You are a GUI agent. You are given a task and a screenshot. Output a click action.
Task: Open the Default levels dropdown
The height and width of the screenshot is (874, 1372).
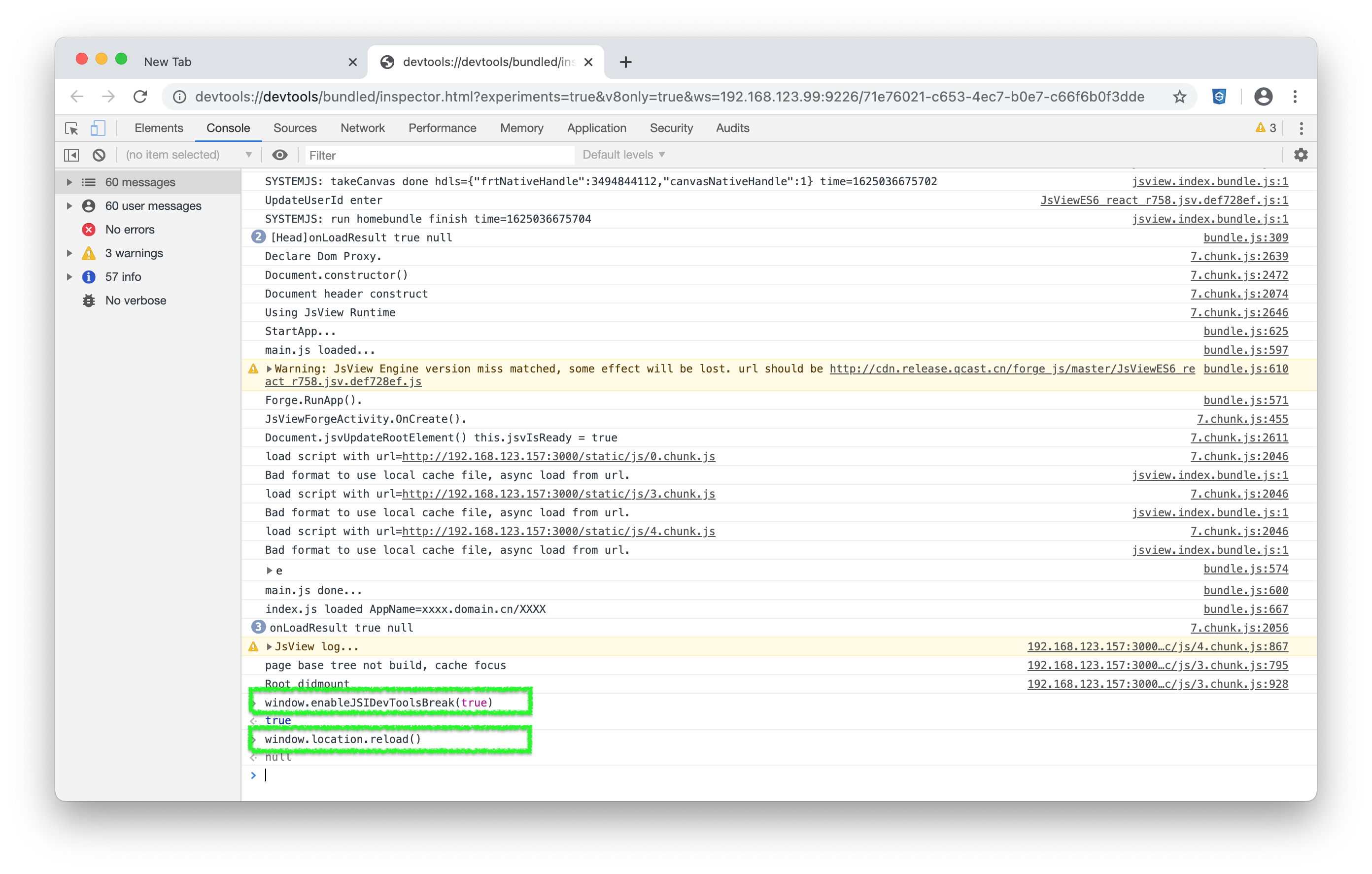(x=623, y=155)
